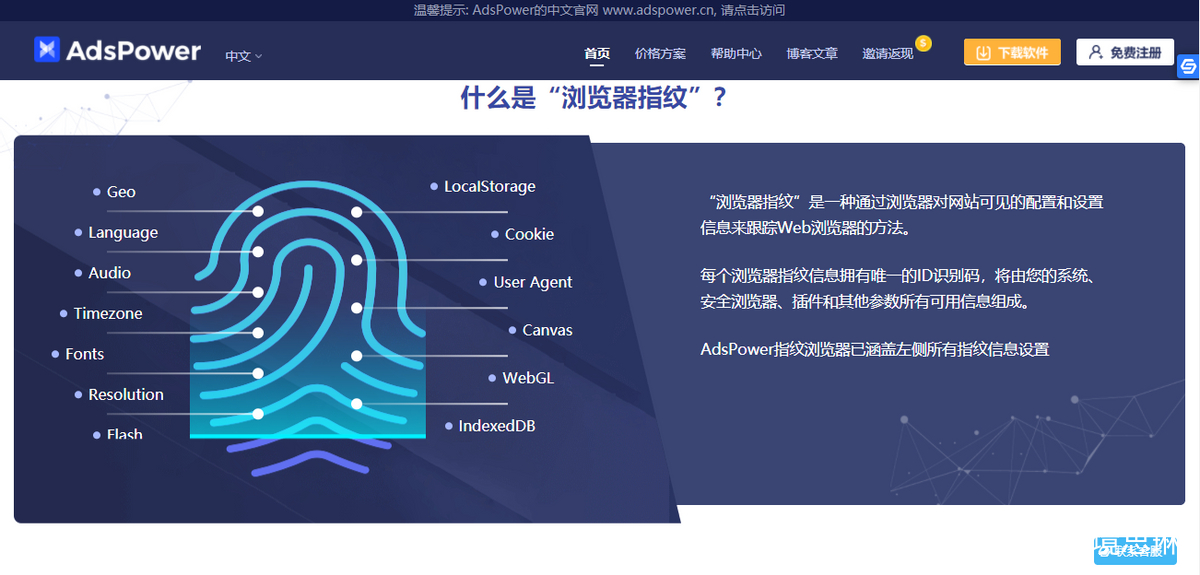This screenshot has height=575, width=1200.
Task: Click the Language label
Action: 123,232
